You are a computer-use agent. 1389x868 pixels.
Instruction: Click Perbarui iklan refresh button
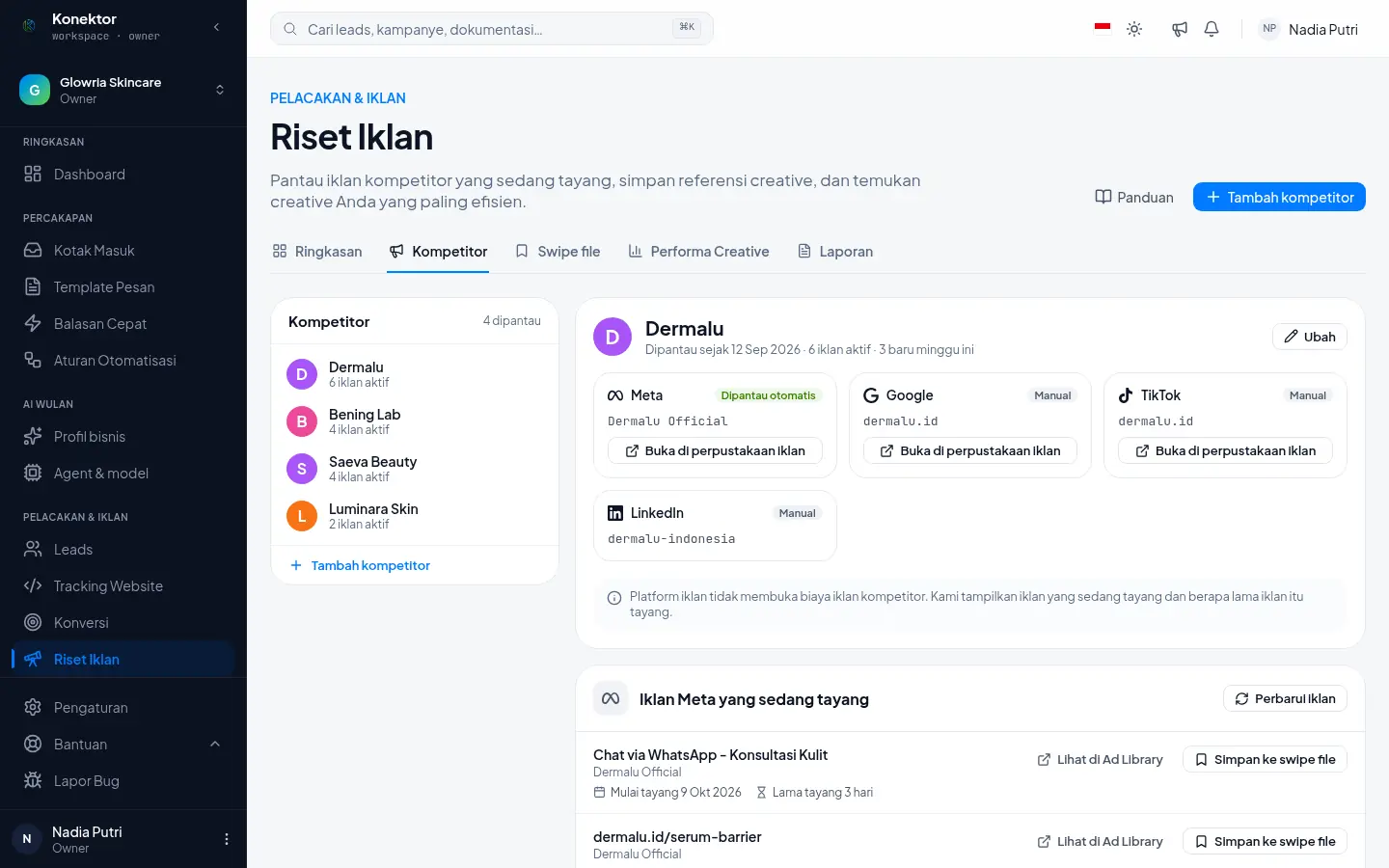pyautogui.click(x=1285, y=698)
